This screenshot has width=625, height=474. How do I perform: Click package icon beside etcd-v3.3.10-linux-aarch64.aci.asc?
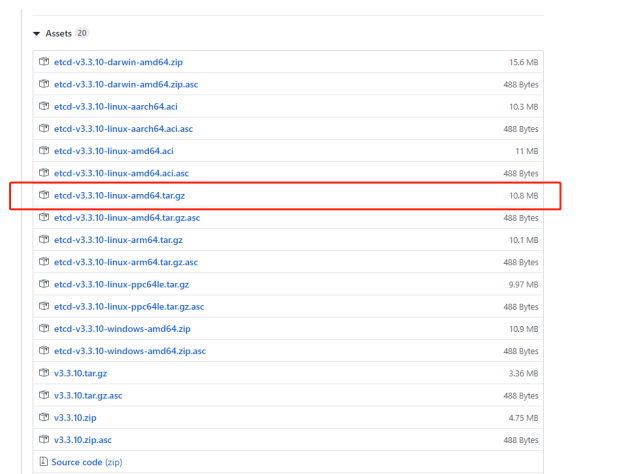click(44, 128)
